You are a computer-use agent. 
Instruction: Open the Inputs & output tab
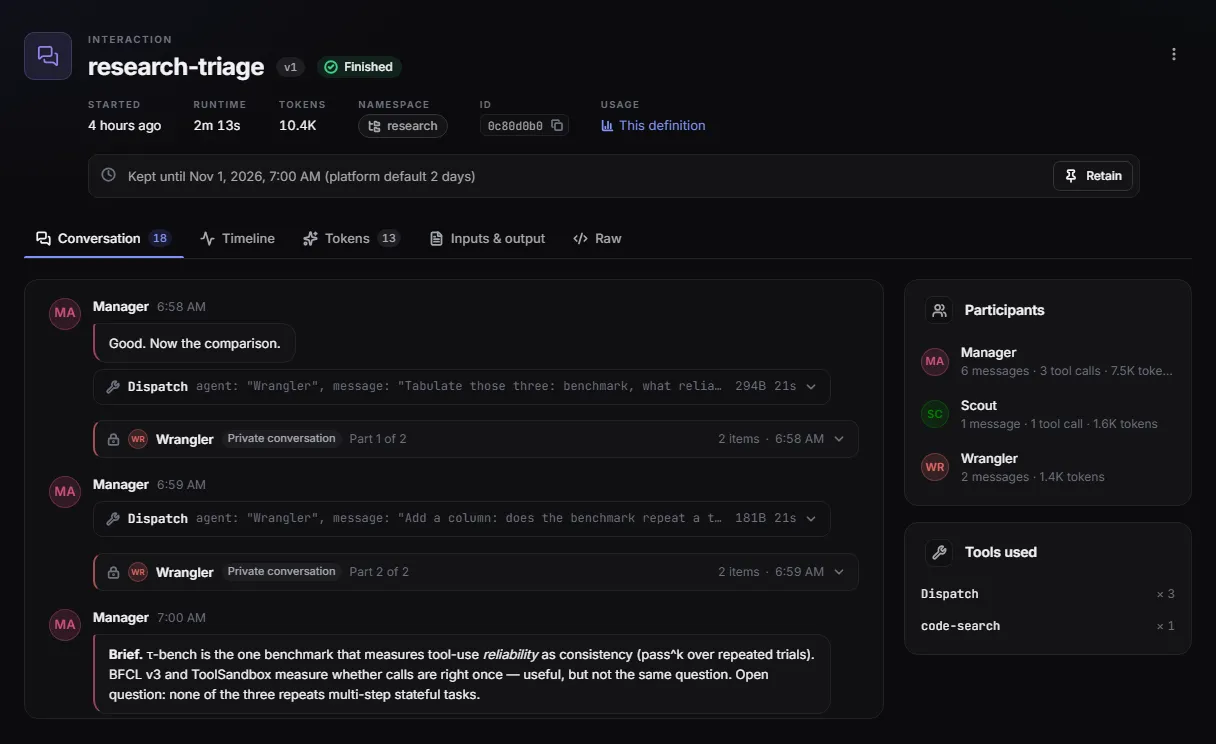tap(487, 238)
